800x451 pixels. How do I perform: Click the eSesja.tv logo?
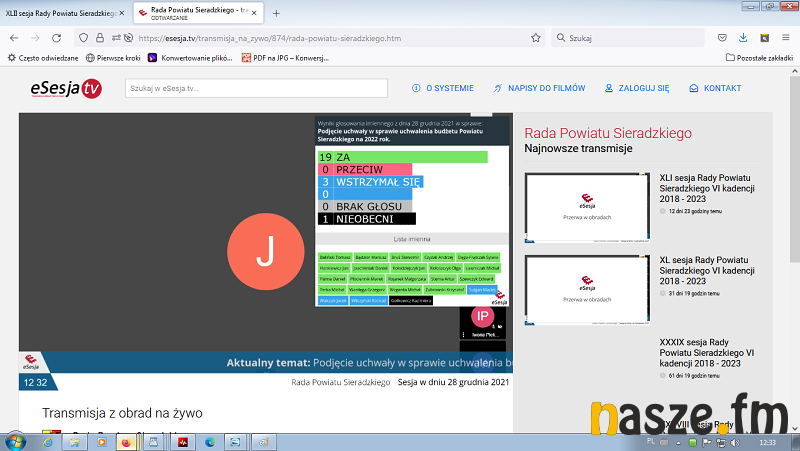click(65, 89)
